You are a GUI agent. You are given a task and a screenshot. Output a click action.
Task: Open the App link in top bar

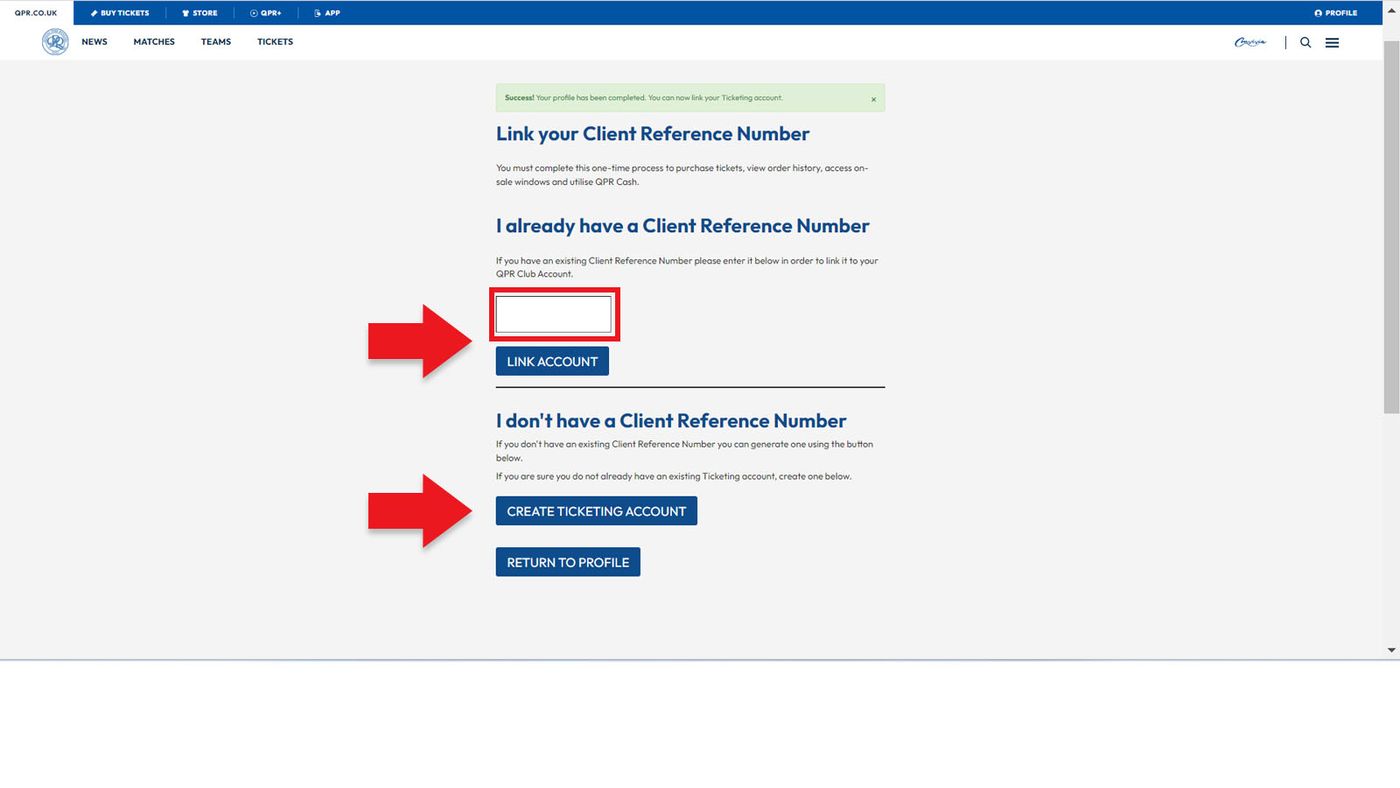point(327,13)
